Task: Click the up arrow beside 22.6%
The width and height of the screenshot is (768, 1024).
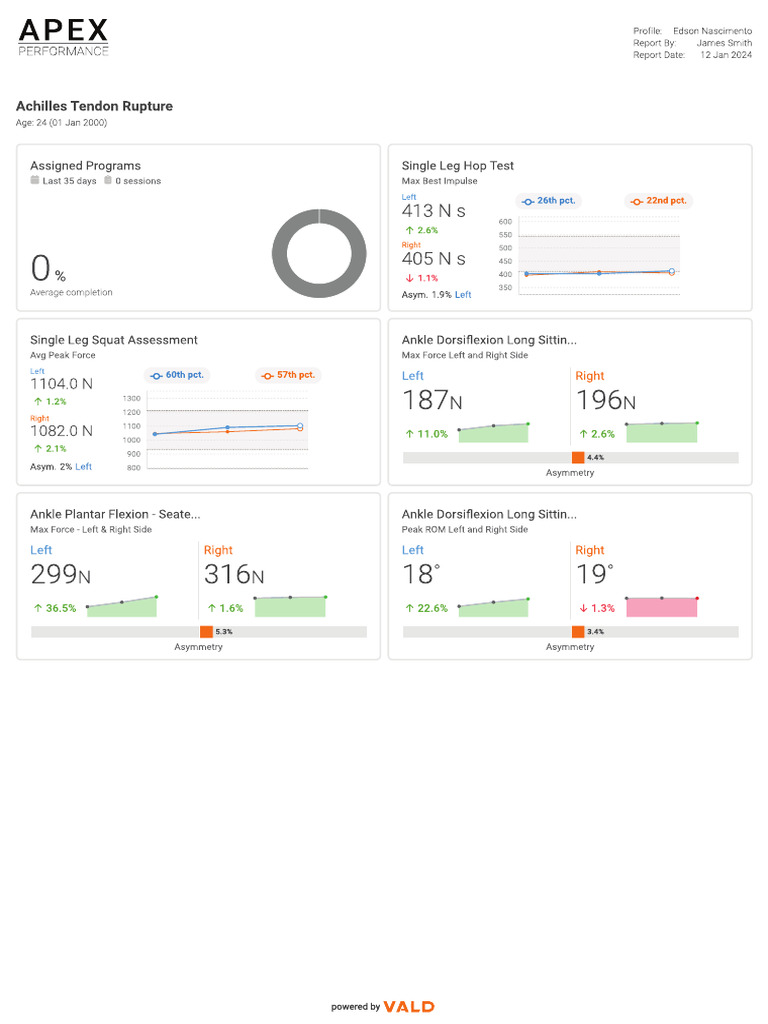Action: tap(409, 608)
